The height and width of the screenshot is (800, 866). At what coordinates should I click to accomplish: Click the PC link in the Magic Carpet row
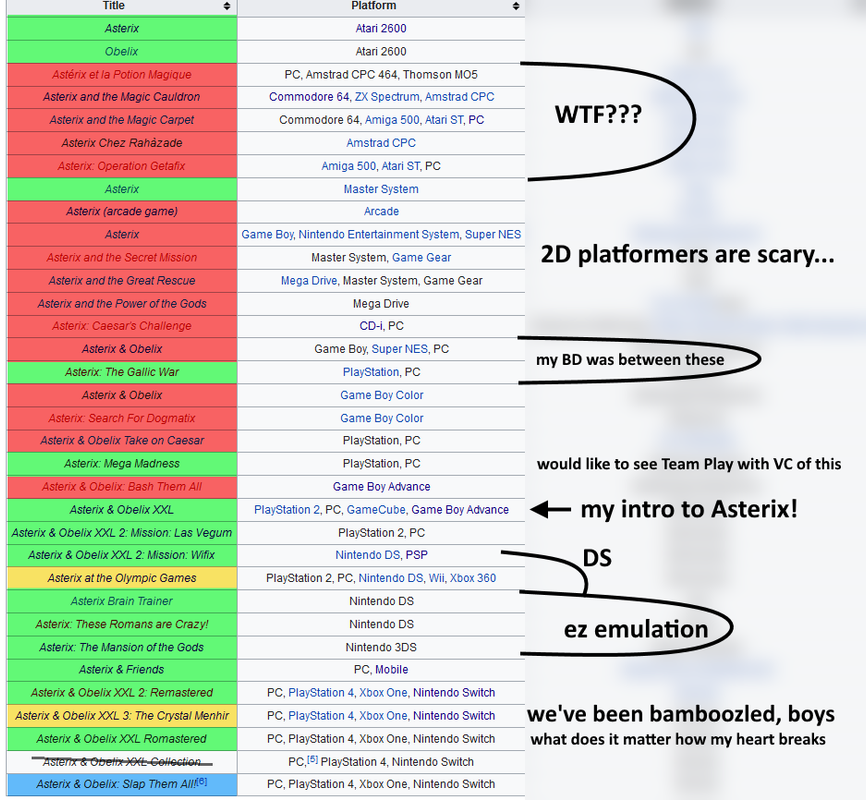[x=476, y=120]
